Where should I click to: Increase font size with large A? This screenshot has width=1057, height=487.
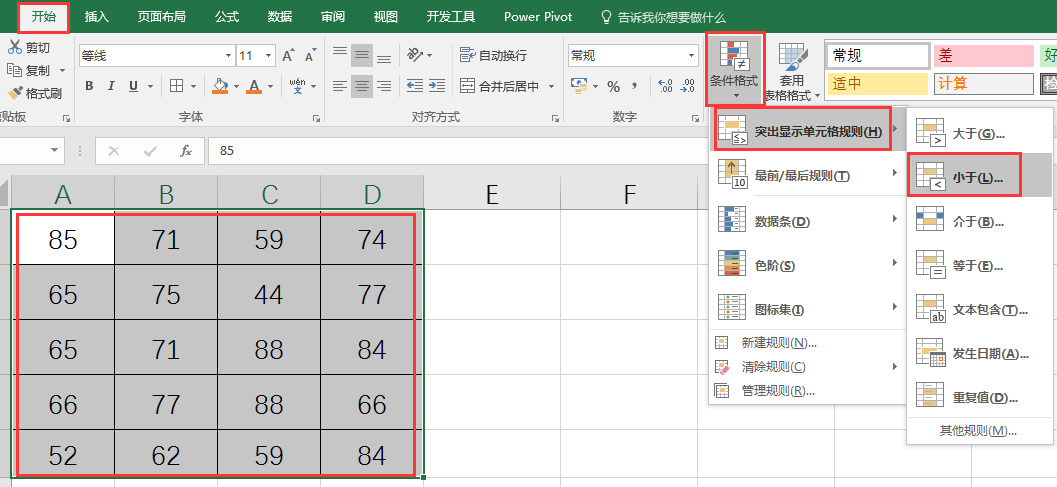point(288,56)
